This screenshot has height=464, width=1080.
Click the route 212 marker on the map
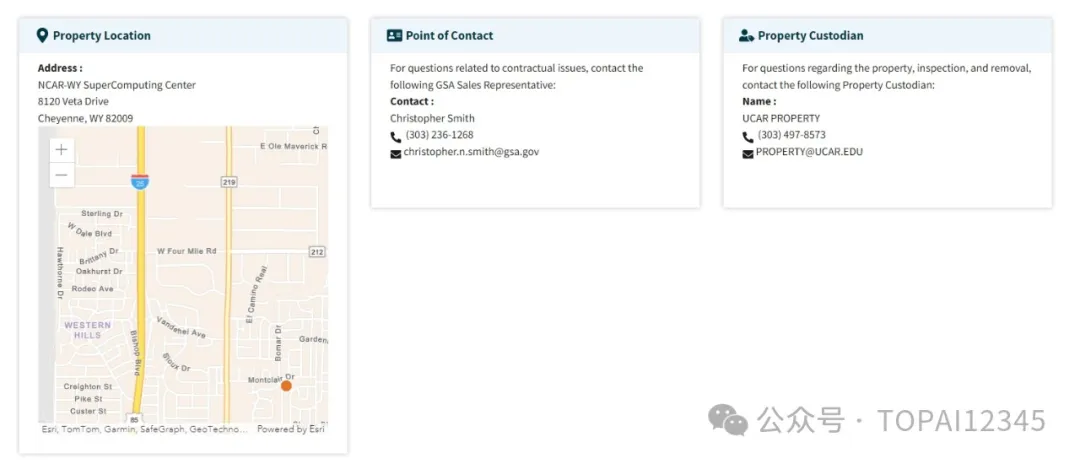click(317, 252)
